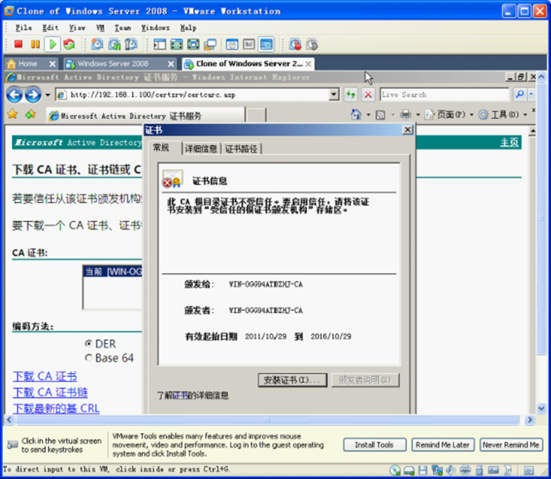Screen dimensions: 551x479
Task: Open the VMware VM menu
Action: [x=100, y=27]
